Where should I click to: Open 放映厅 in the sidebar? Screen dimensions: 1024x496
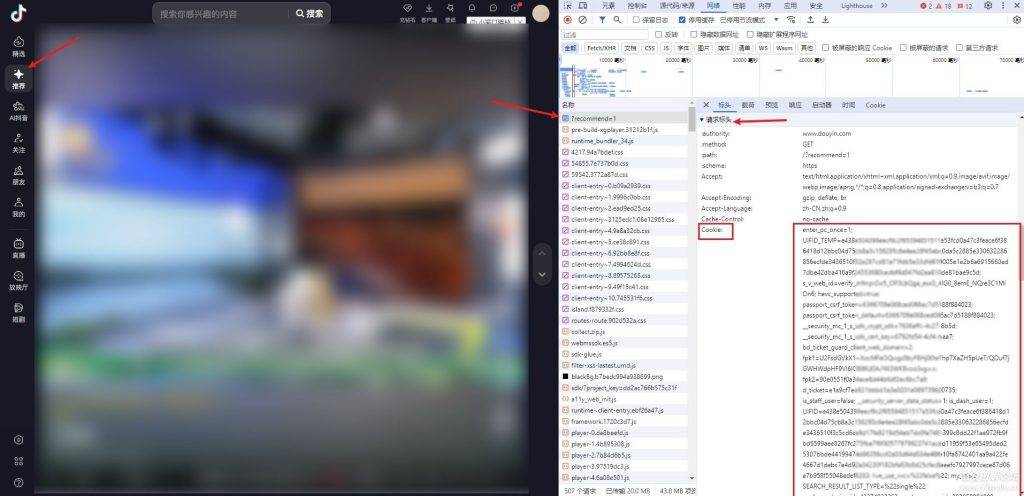[x=18, y=281]
